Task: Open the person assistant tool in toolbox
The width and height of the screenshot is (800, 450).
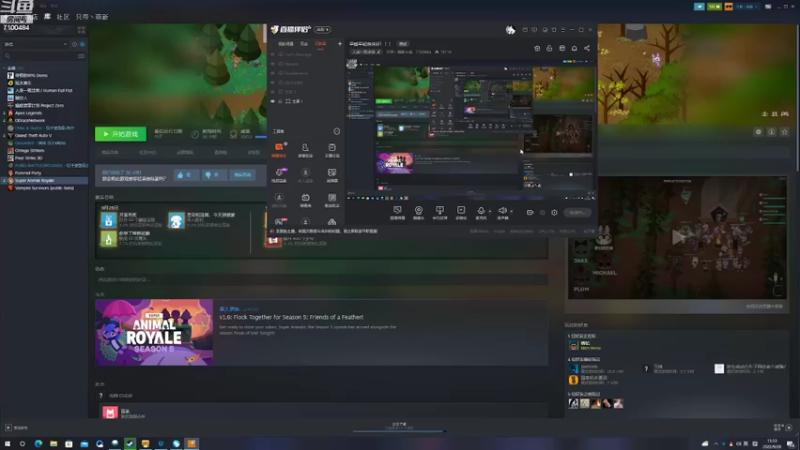Action: (x=305, y=150)
